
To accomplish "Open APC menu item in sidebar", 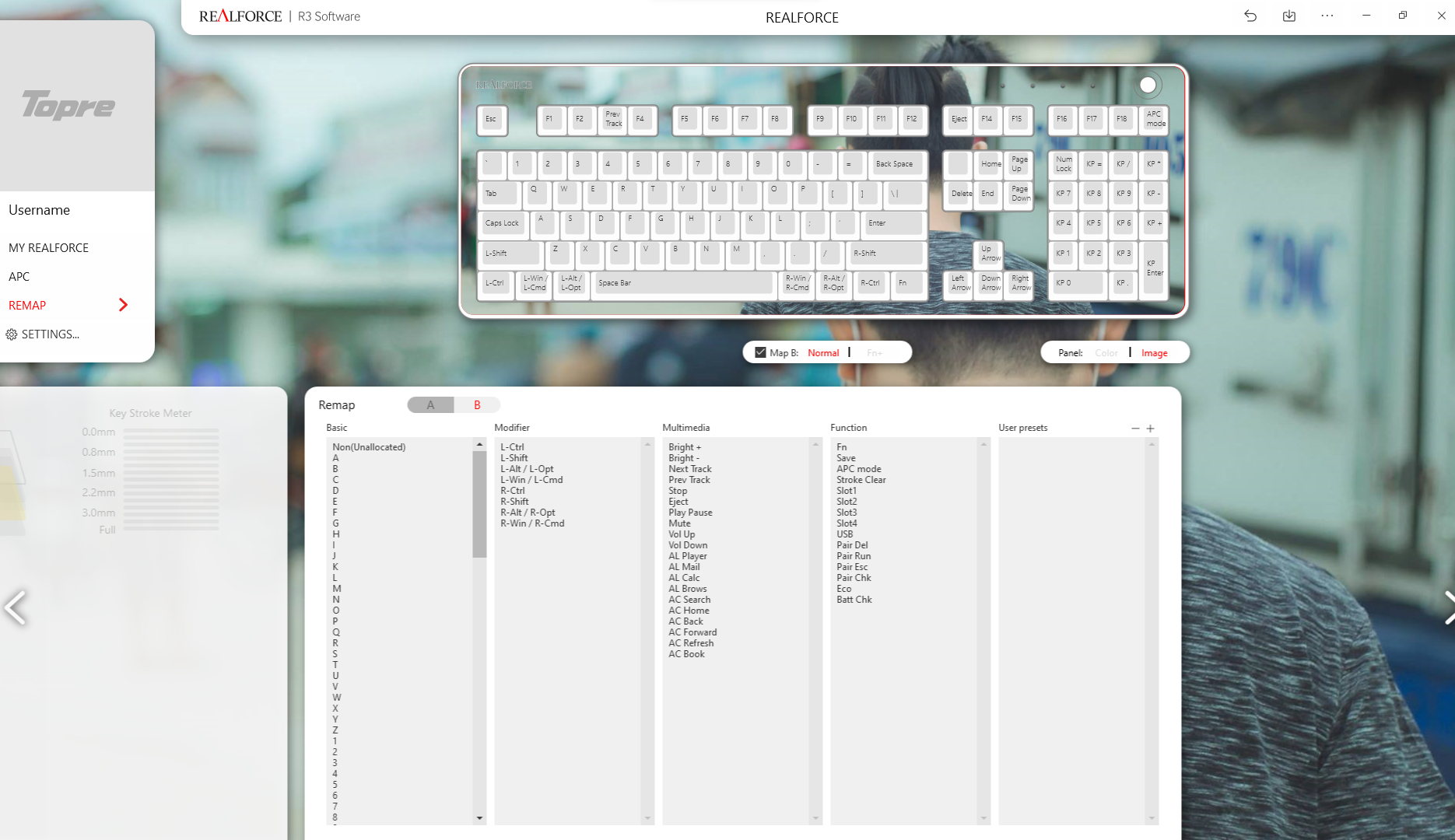I will (x=19, y=277).
